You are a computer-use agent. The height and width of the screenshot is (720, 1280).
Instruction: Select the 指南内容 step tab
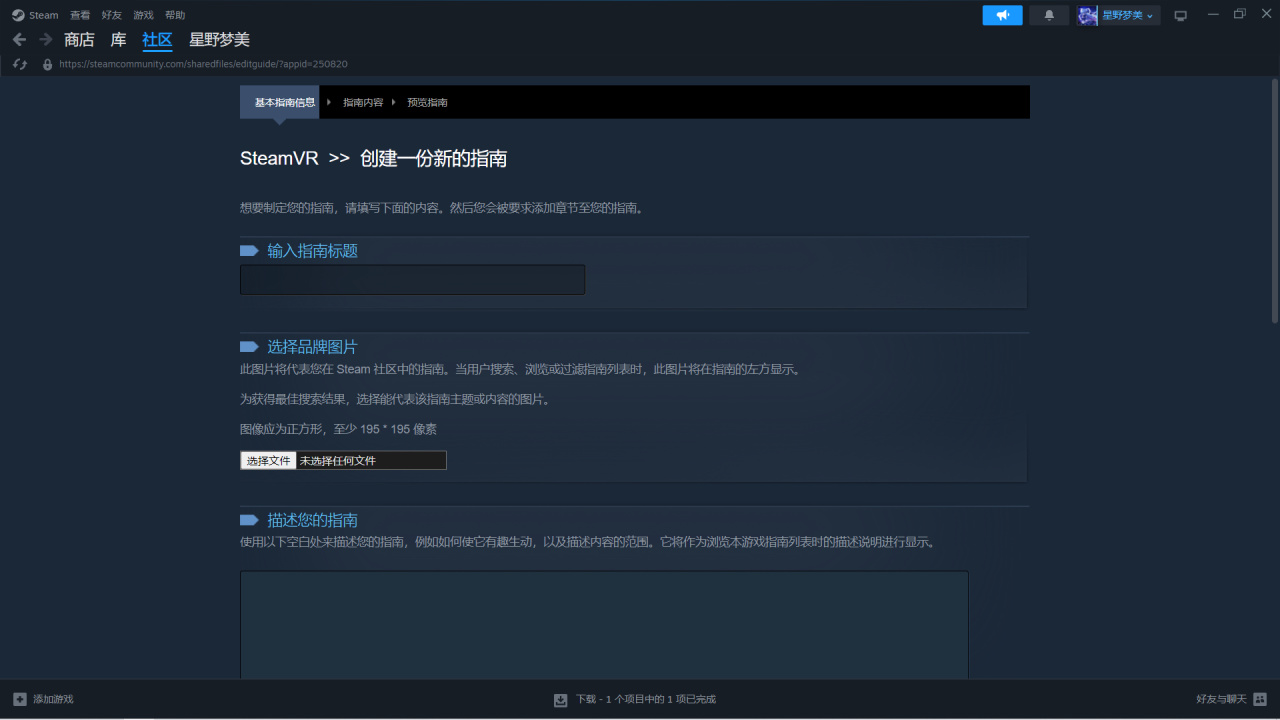[x=363, y=102]
